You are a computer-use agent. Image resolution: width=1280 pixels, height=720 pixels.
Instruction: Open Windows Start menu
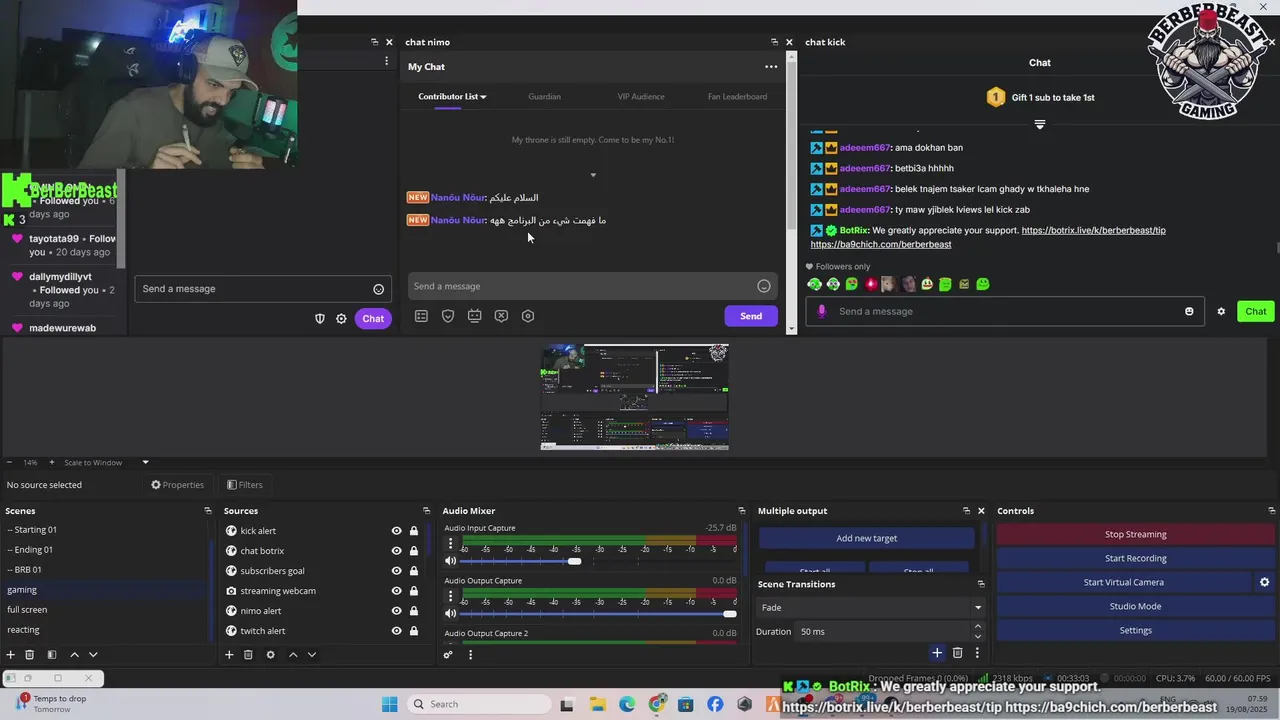[390, 704]
